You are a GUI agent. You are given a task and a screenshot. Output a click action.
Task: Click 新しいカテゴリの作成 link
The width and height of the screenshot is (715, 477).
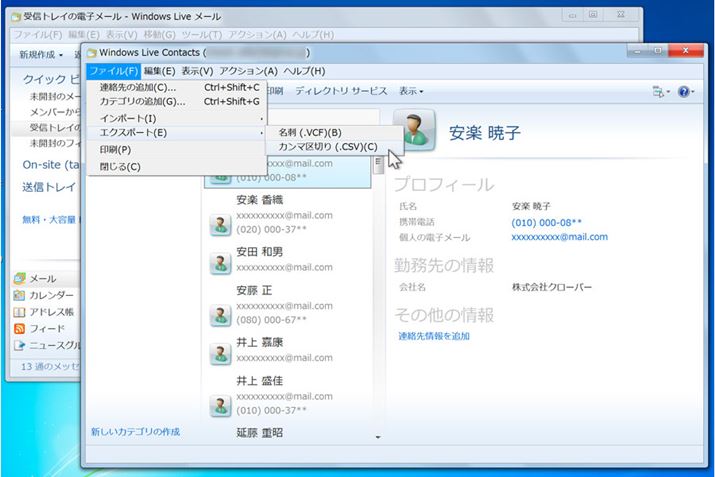(x=135, y=431)
